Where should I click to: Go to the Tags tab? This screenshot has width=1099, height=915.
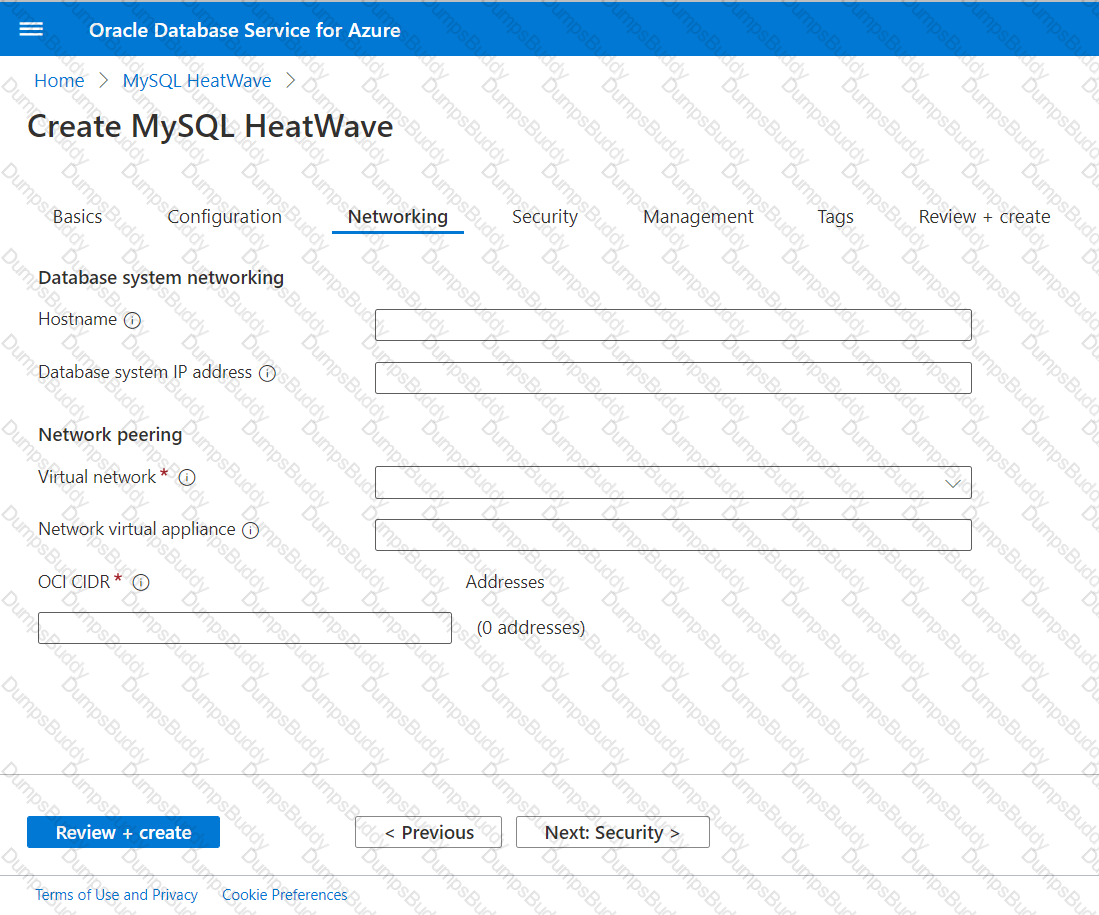pyautogui.click(x=835, y=217)
